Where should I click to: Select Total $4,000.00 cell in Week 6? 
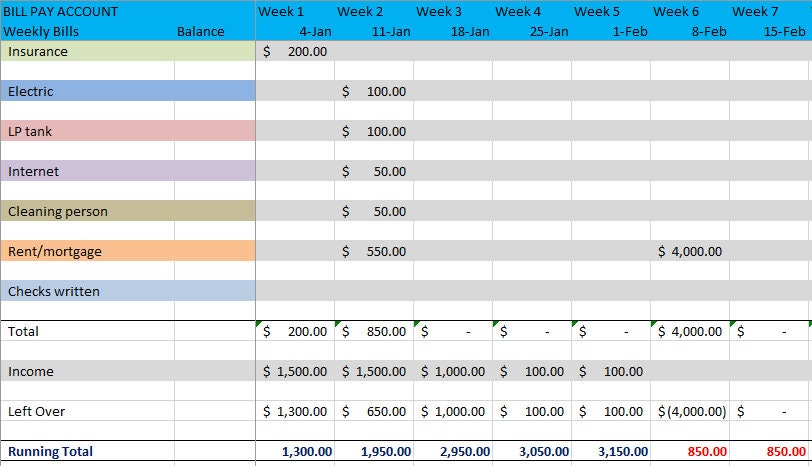(690, 331)
